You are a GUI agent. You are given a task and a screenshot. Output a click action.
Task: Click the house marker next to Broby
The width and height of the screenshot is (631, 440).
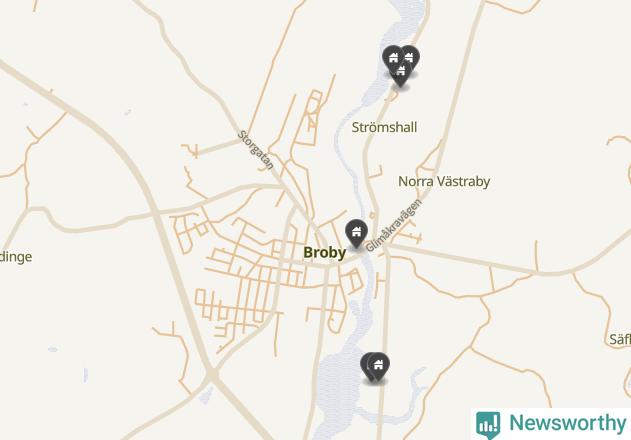click(x=356, y=233)
